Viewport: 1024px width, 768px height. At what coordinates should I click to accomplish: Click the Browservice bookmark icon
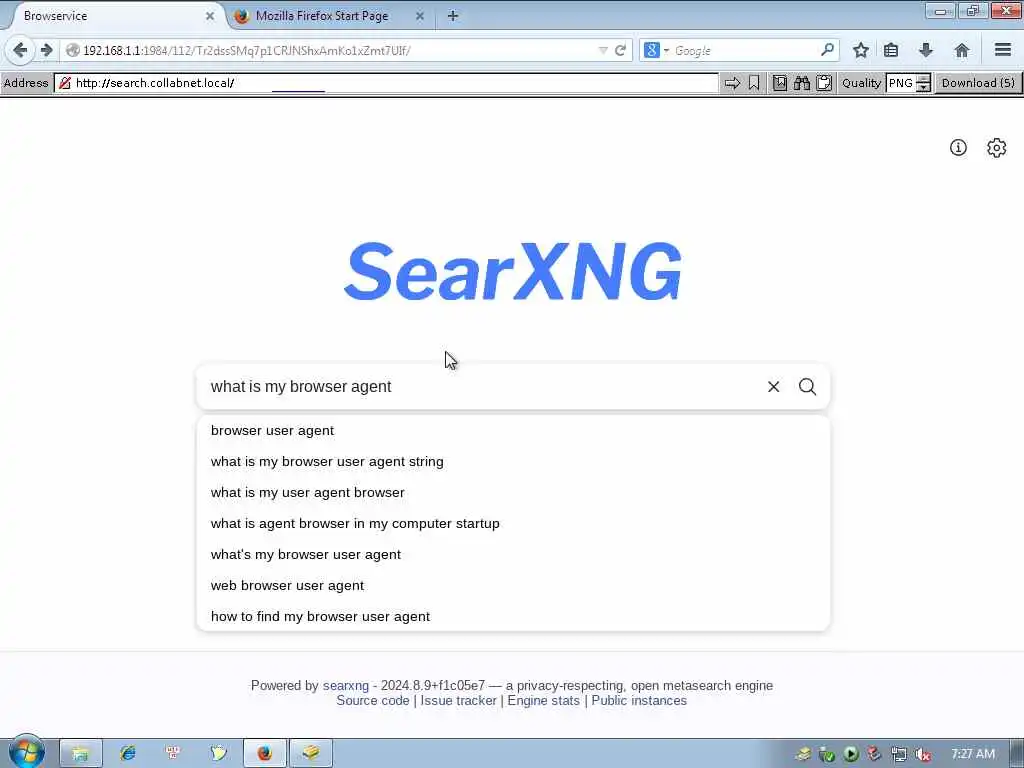pos(754,83)
